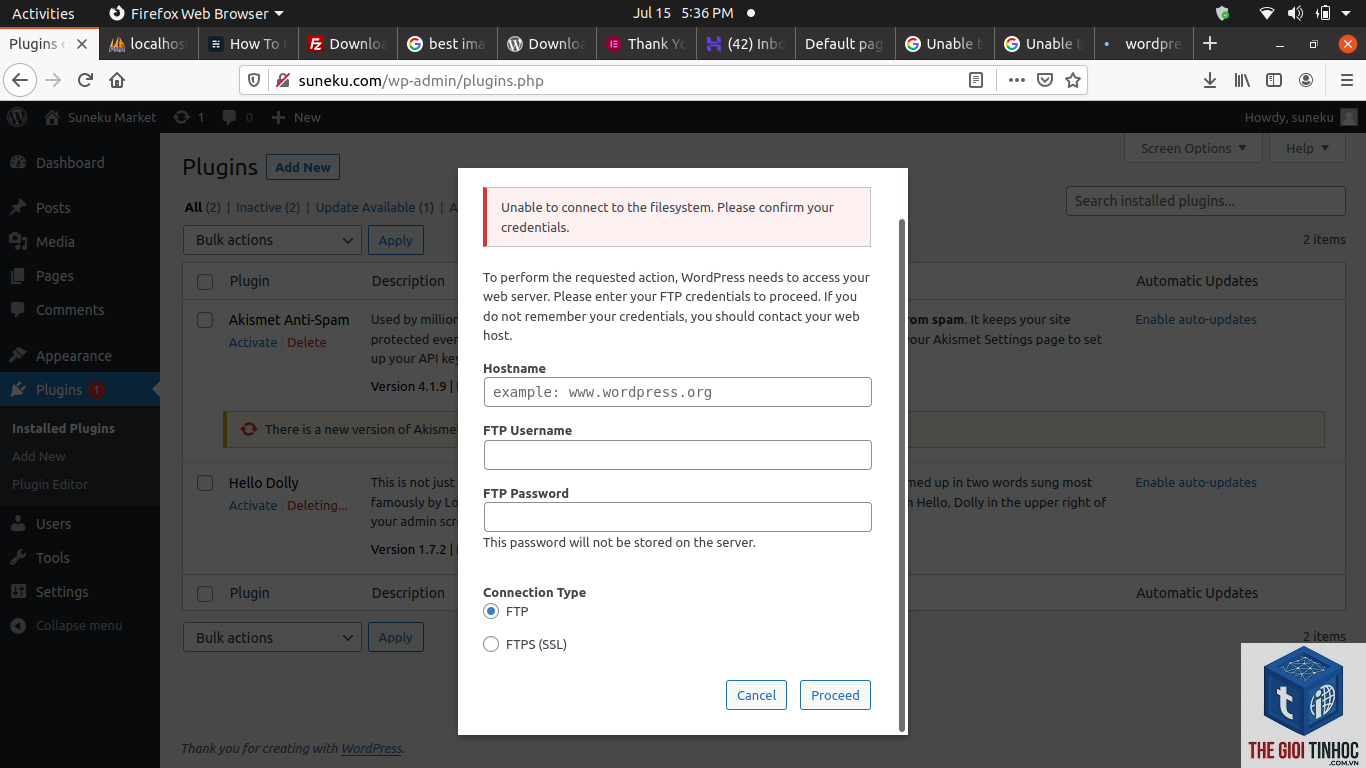Tick the Hello Dolly checkbox
Screen dimensions: 1366x768
coord(205,483)
